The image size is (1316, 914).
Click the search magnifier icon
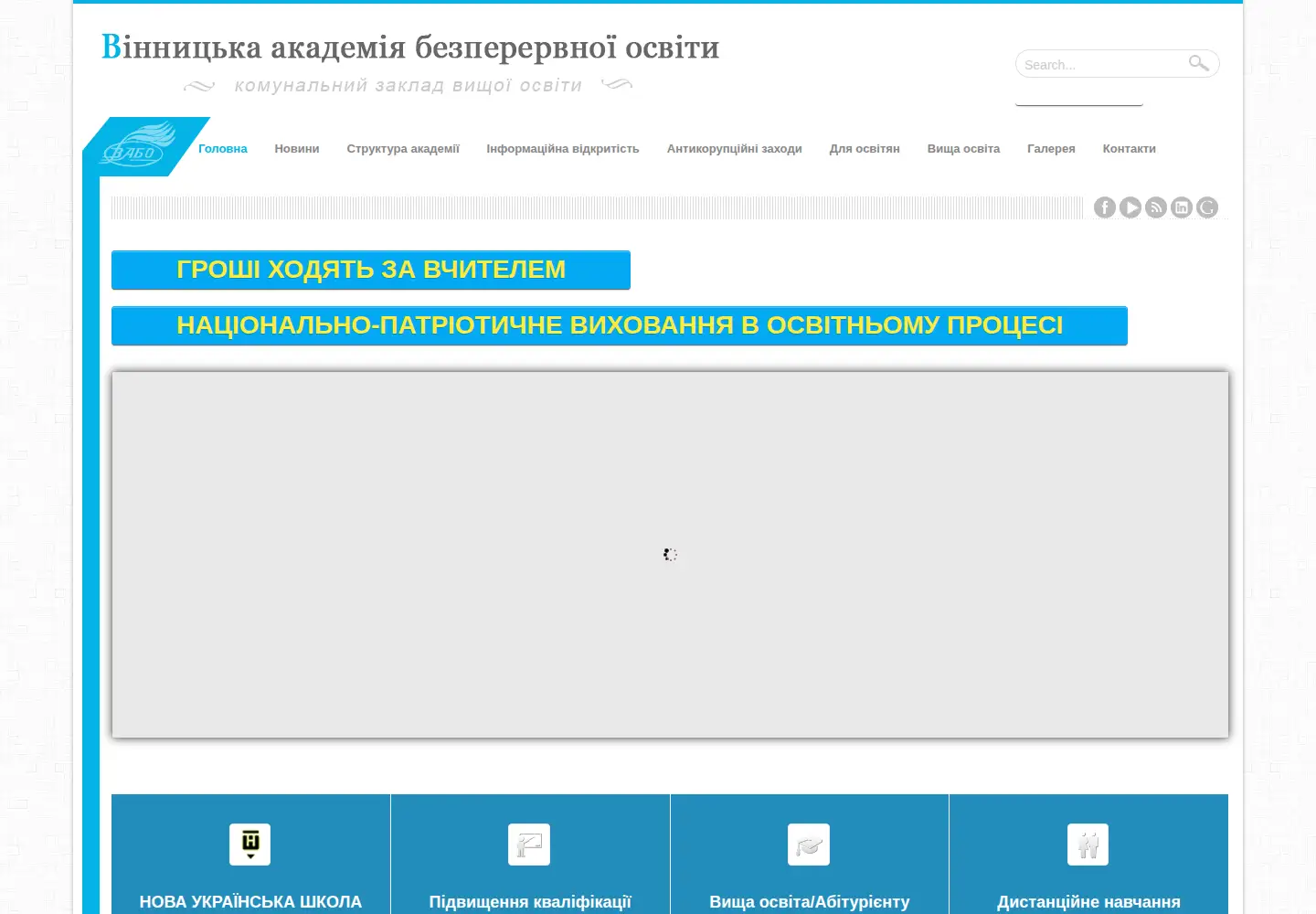point(1199,63)
